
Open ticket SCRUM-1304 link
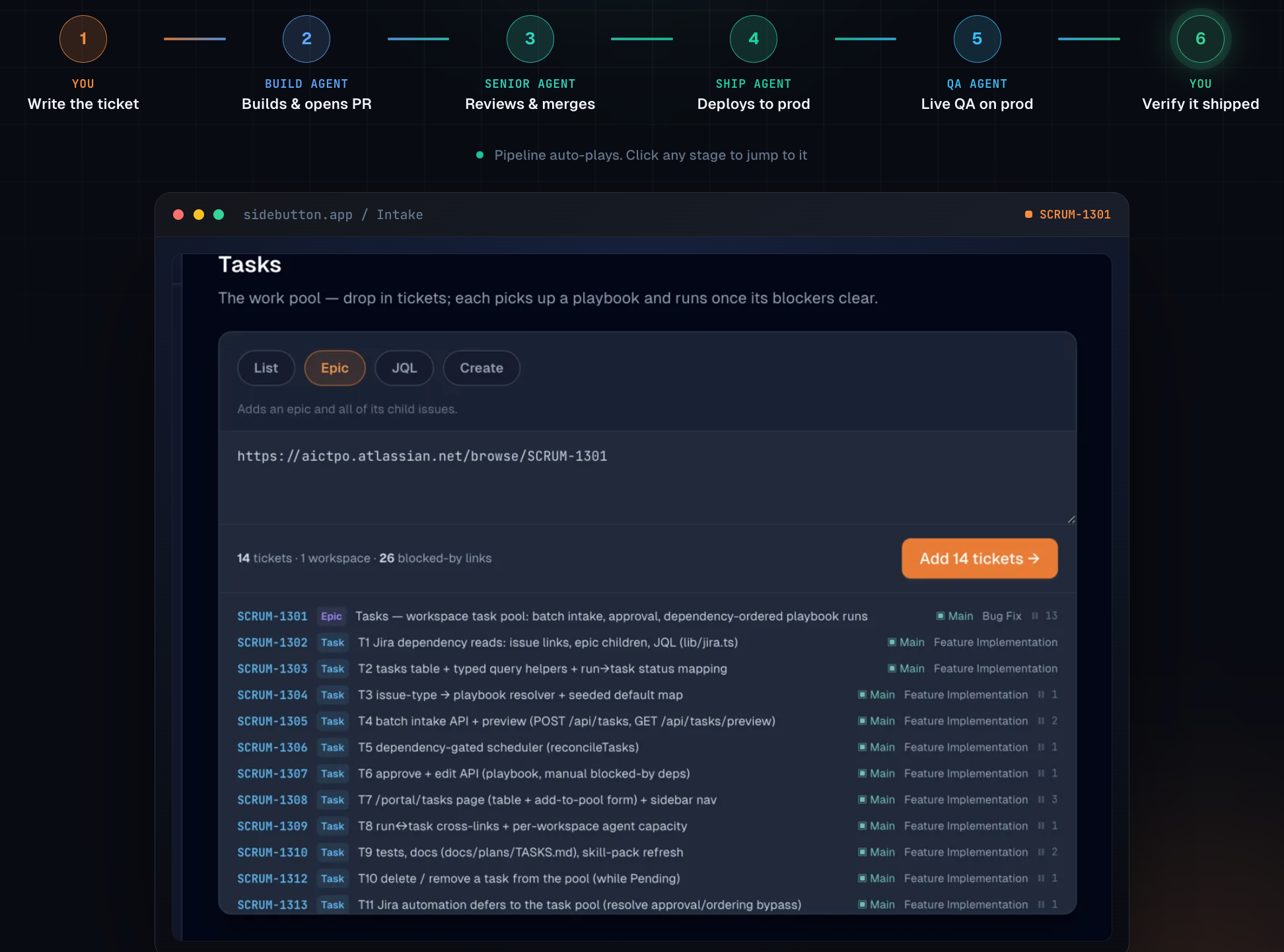[273, 695]
